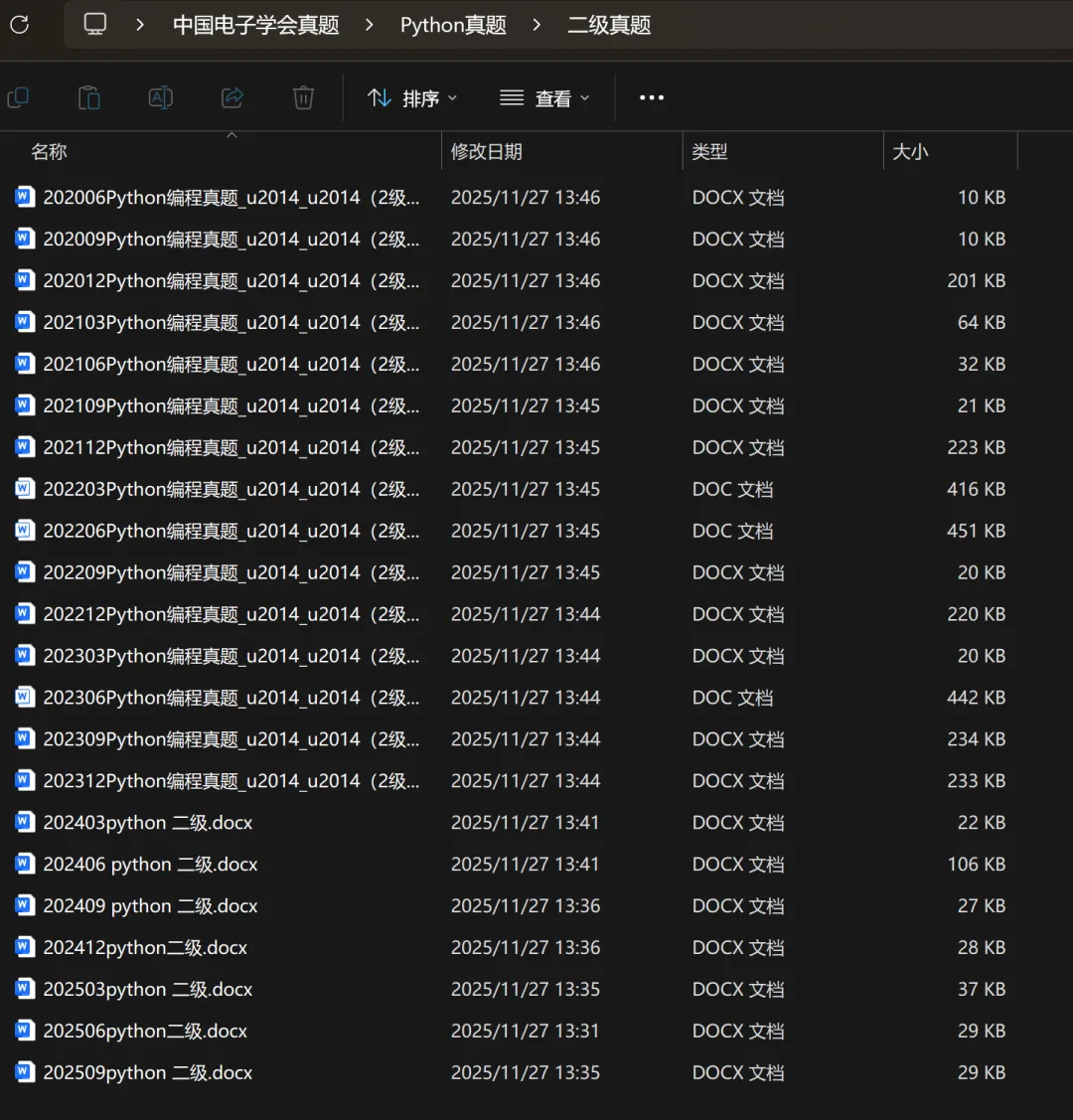
Task: Sort by 大小 column header
Action: coord(910,151)
